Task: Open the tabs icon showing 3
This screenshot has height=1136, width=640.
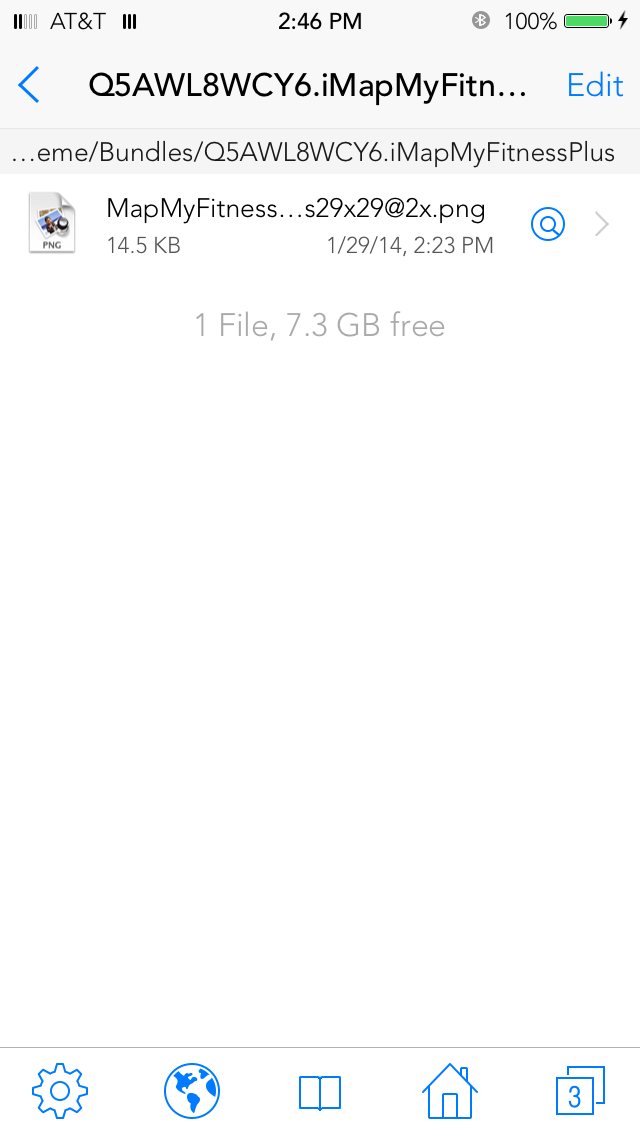Action: click(580, 1091)
